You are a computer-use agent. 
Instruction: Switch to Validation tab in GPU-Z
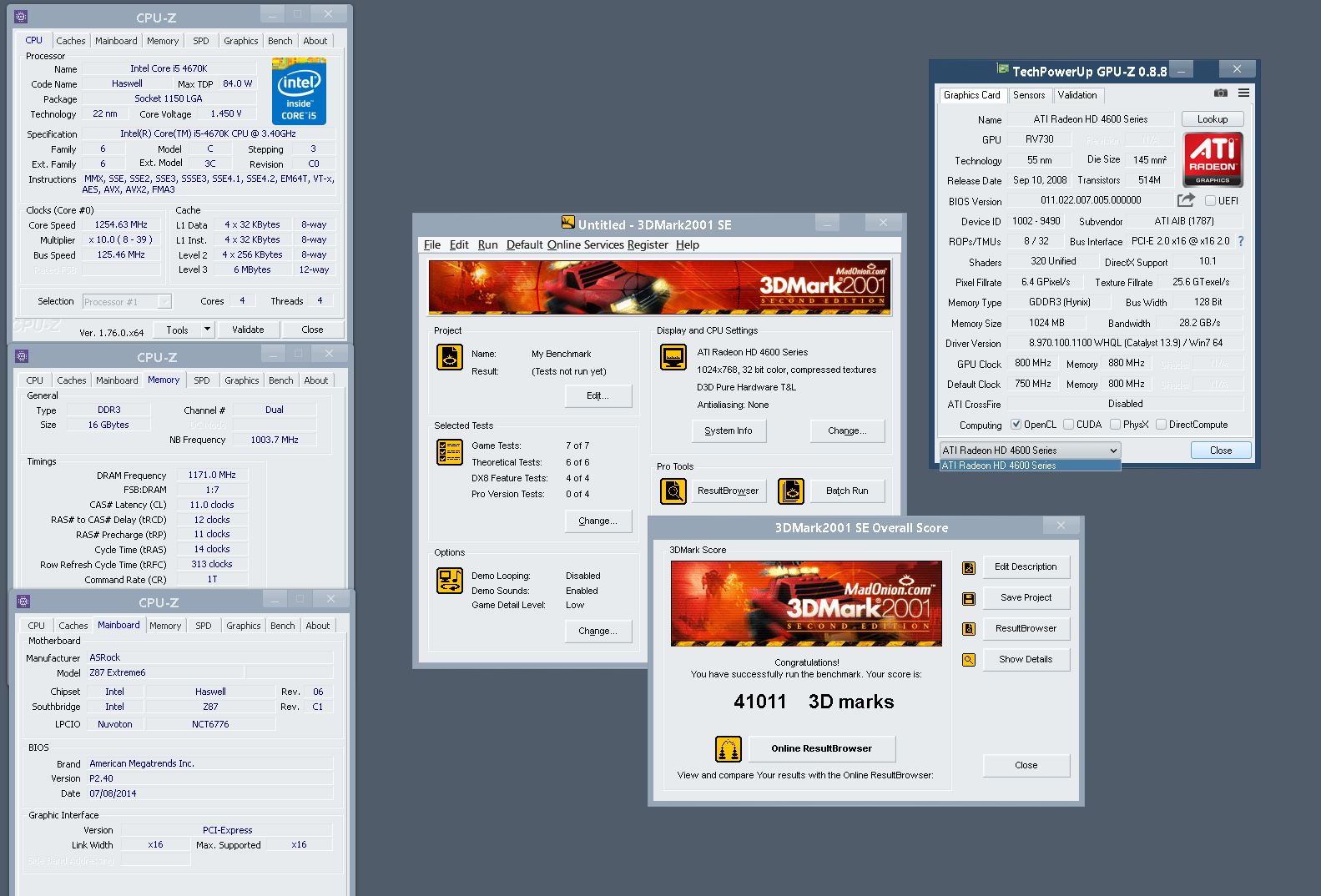1077,95
